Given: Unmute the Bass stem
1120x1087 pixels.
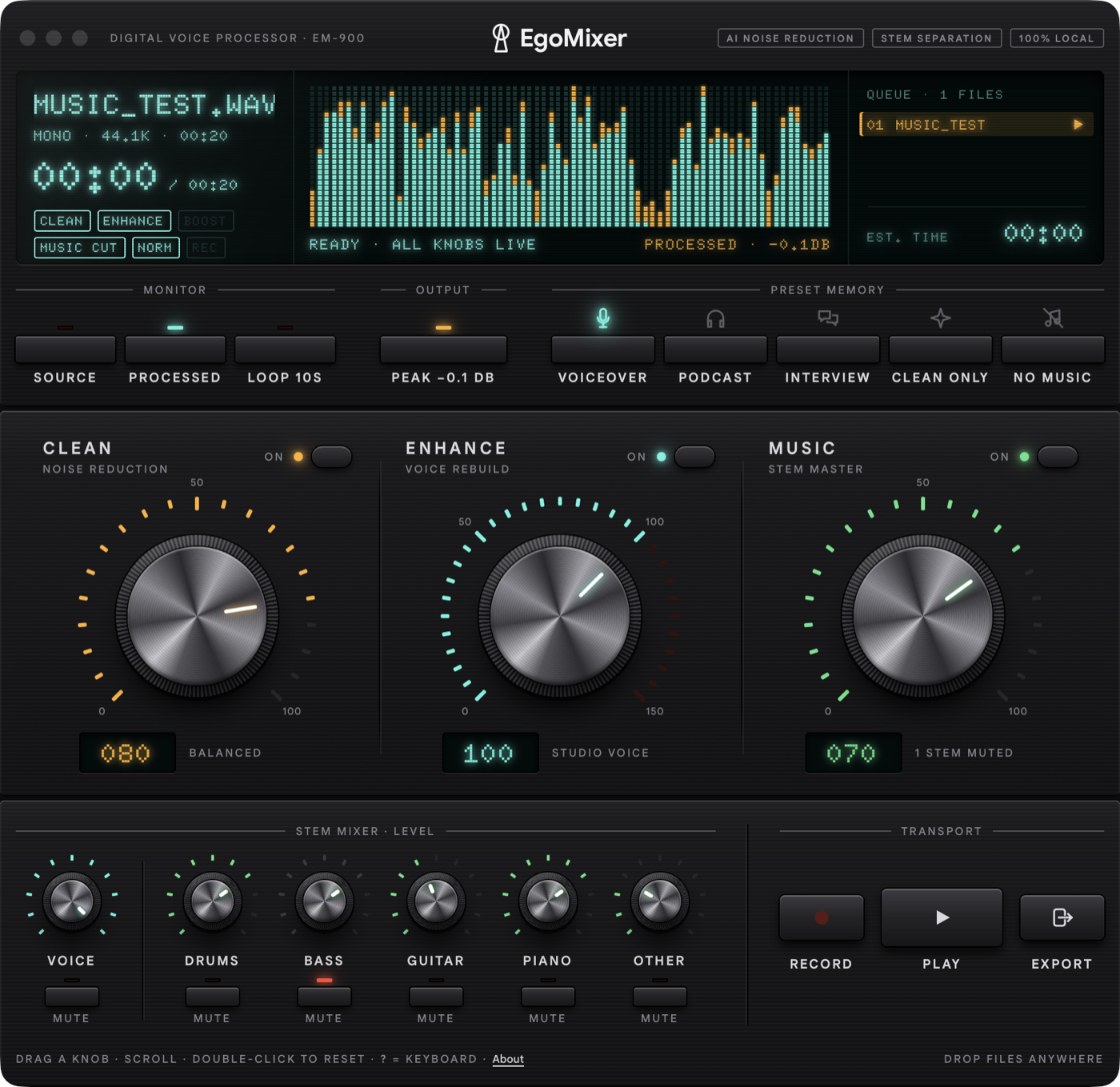Looking at the screenshot, I should [324, 997].
